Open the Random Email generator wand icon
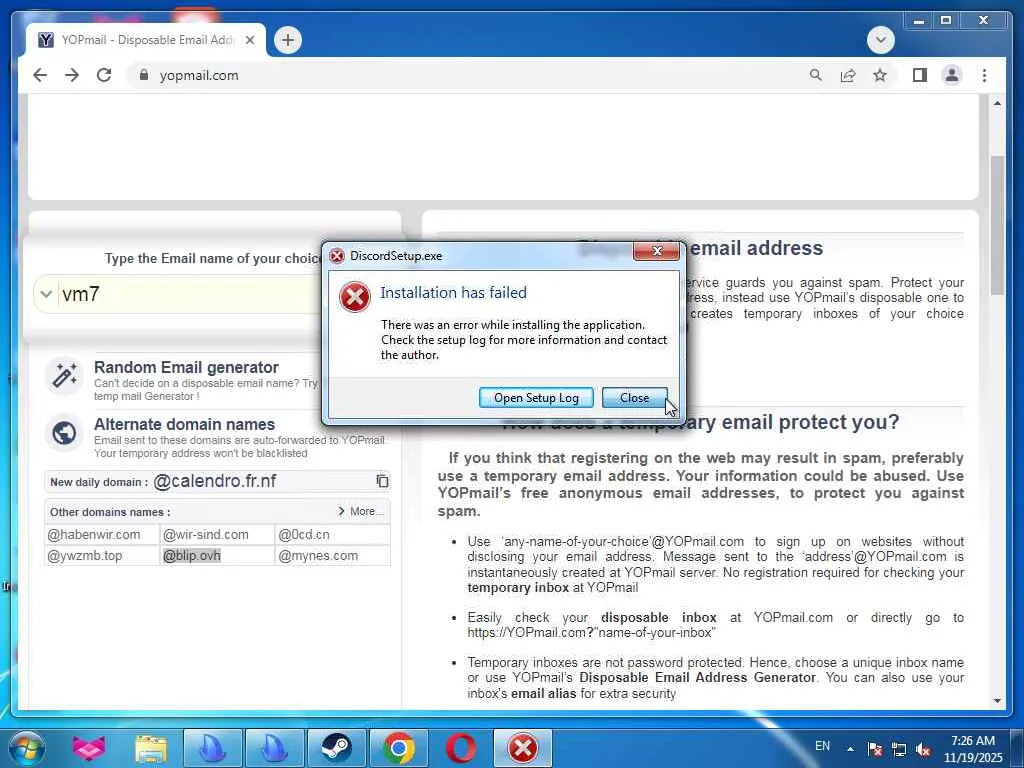Viewport: 1024px width, 768px height. (64, 376)
